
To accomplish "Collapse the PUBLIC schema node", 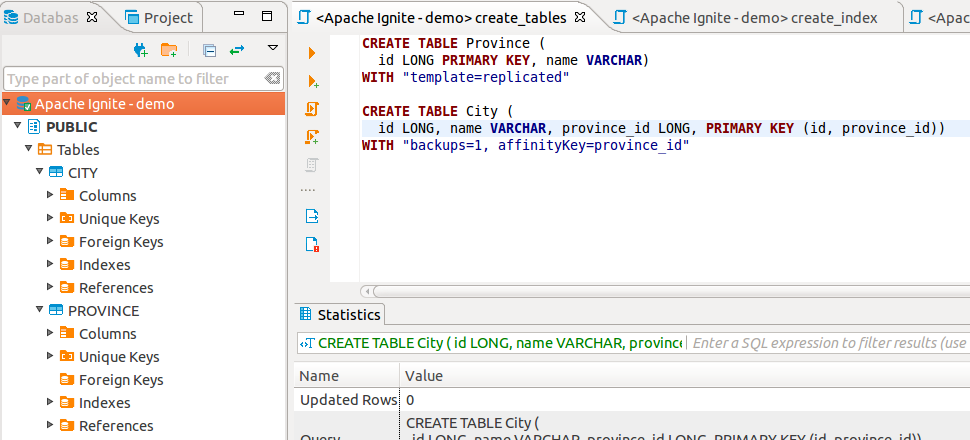I will 18,126.
